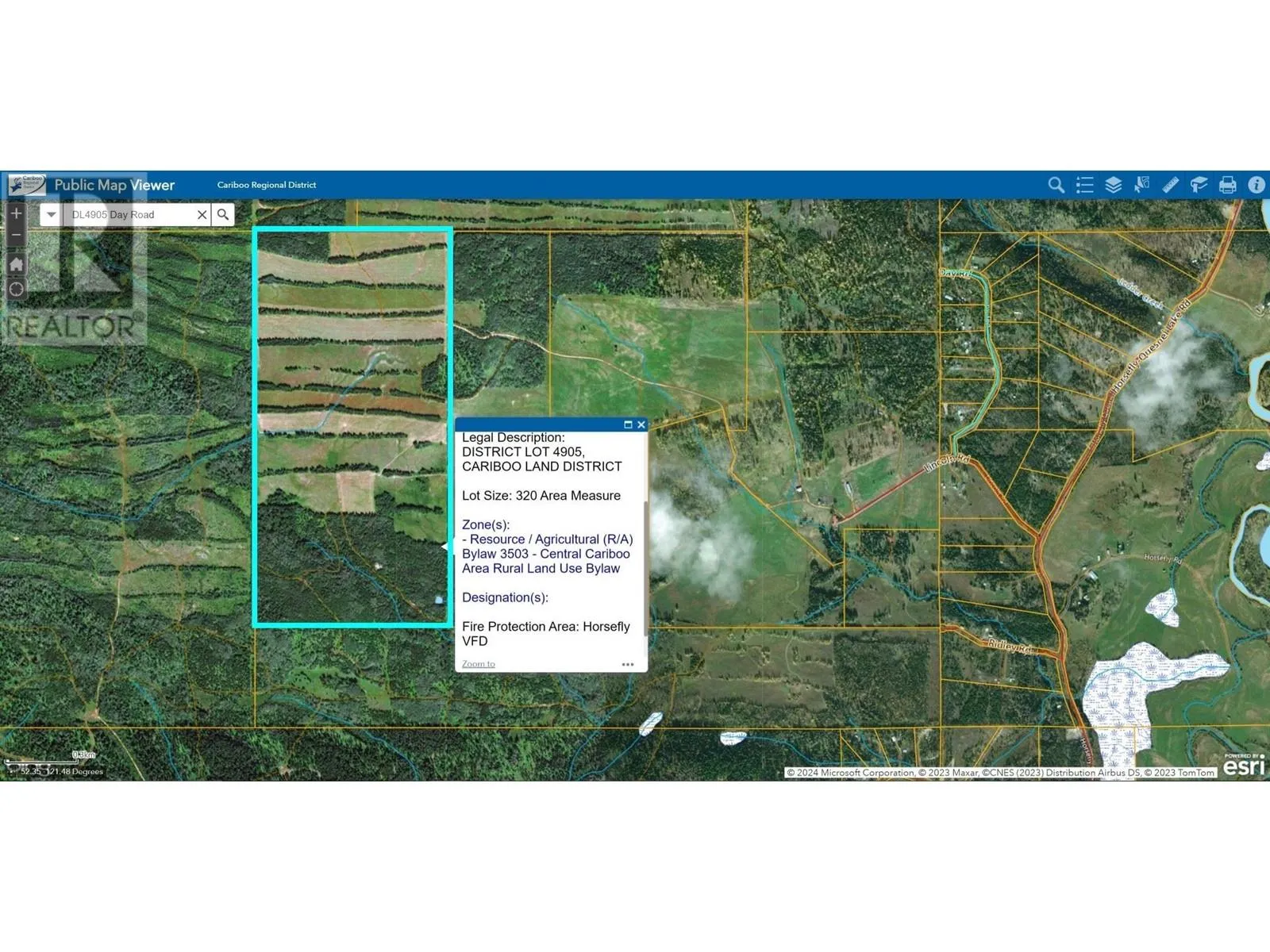This screenshot has width=1270, height=952.
Task: Clear the DL4905 Day Road search text
Action: click(202, 215)
